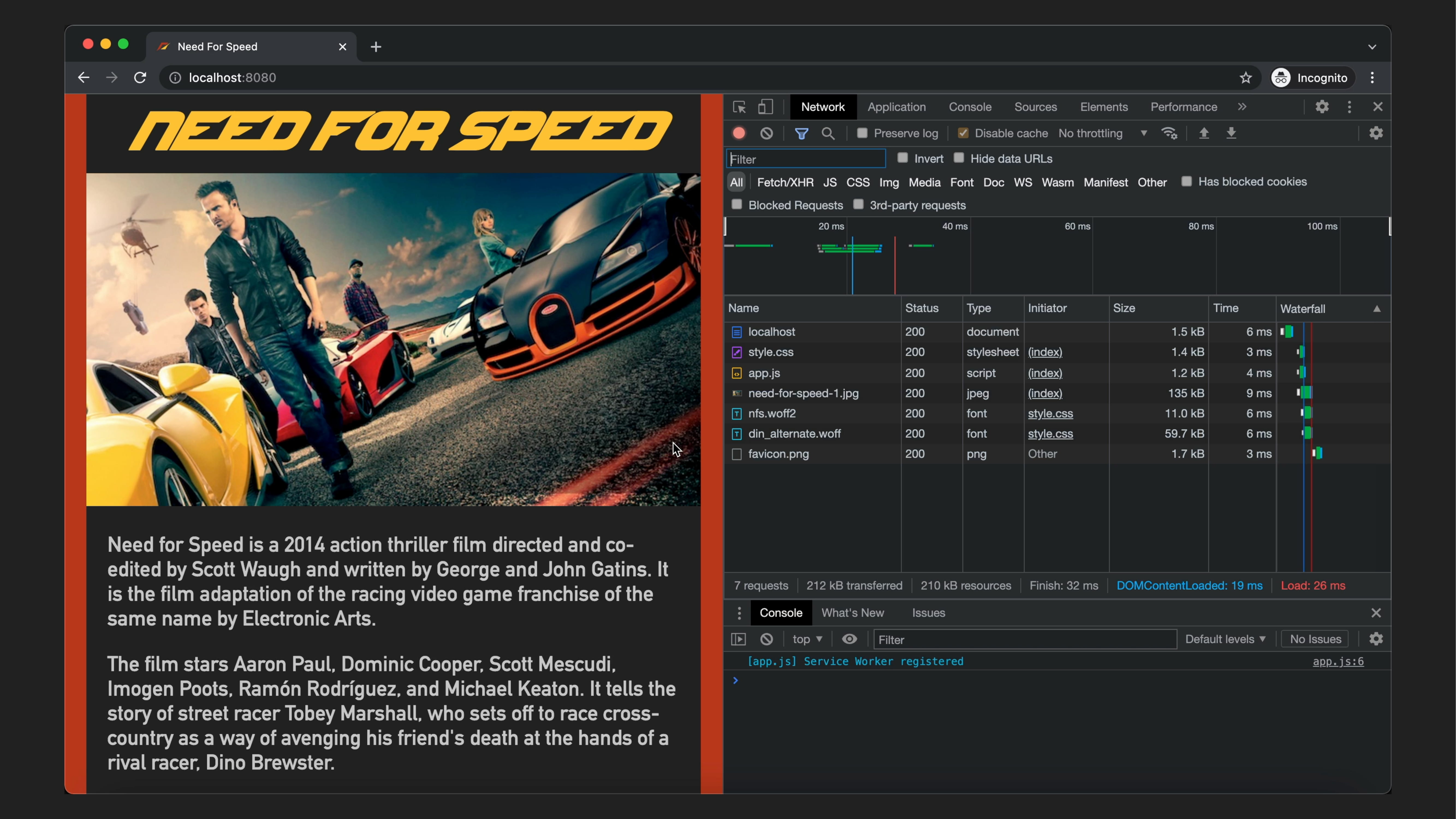Open DevTools customize three-dot menu

(1350, 107)
